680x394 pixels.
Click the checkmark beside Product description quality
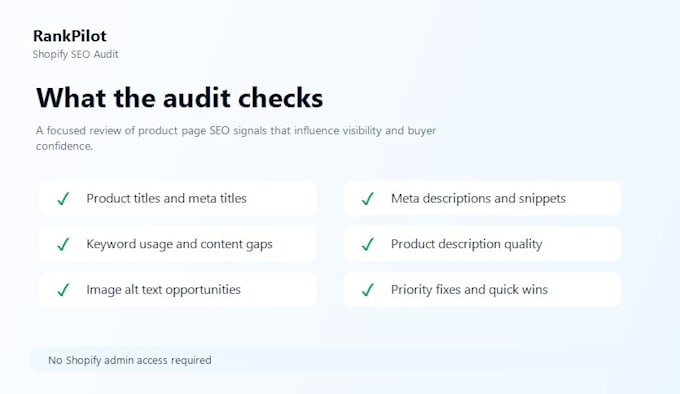[x=368, y=244]
